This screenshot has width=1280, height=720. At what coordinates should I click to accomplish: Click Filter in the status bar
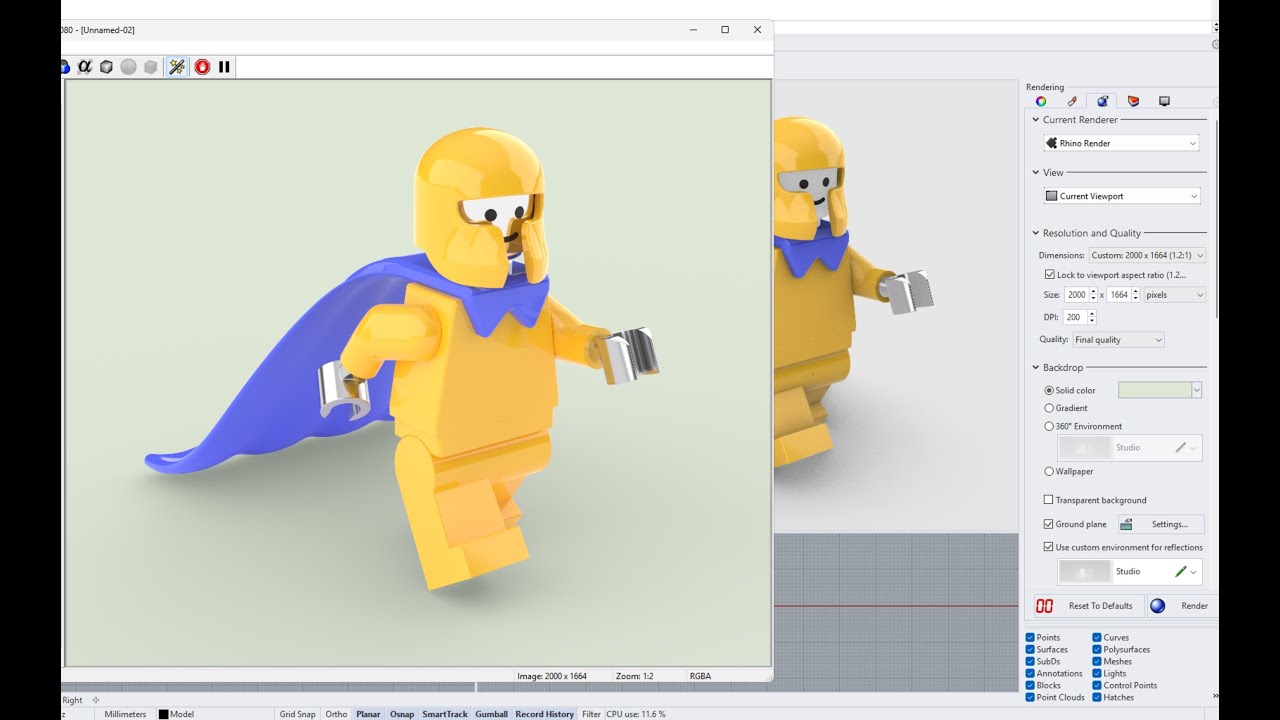pos(591,714)
